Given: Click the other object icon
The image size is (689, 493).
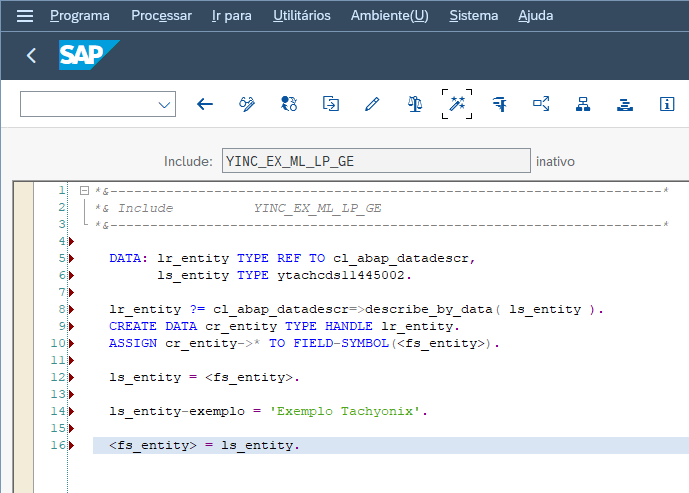Looking at the screenshot, I should [x=330, y=104].
